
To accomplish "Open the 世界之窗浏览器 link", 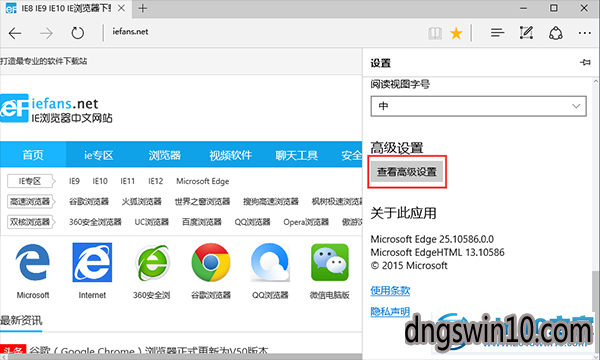I will click(x=202, y=202).
